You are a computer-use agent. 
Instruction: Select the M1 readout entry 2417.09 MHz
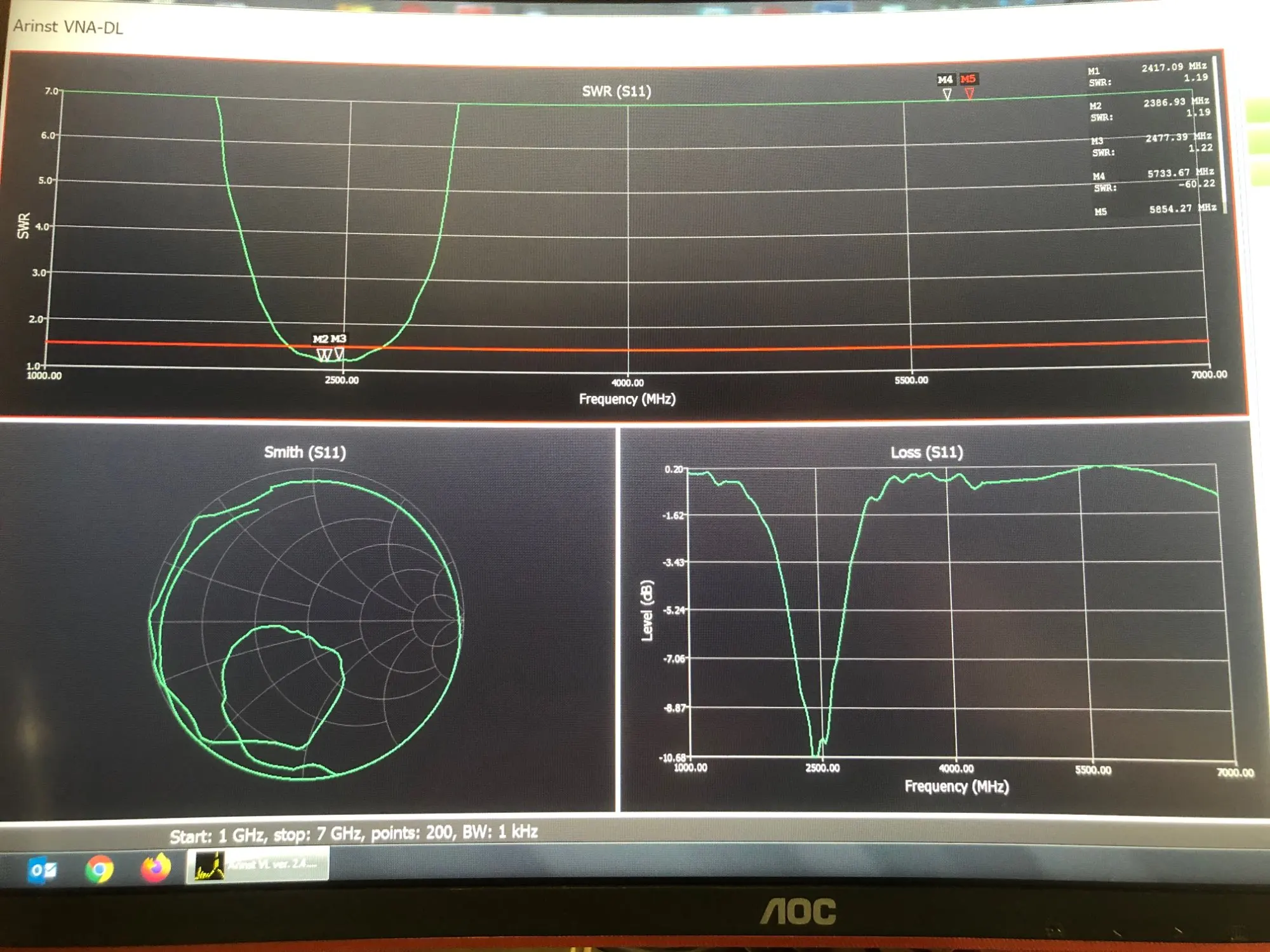1173,67
